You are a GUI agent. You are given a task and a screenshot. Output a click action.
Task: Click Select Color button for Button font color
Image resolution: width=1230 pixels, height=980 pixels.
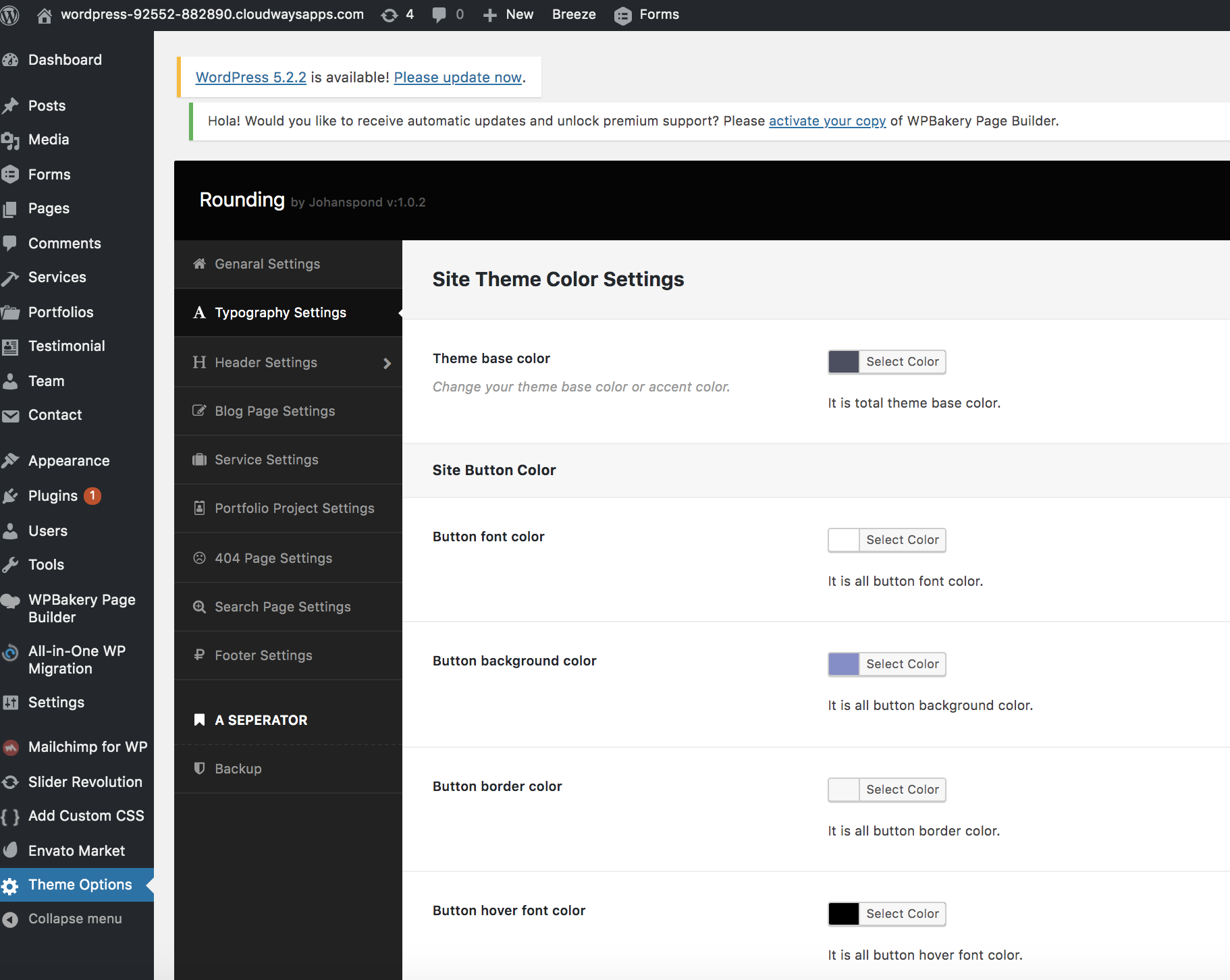903,540
